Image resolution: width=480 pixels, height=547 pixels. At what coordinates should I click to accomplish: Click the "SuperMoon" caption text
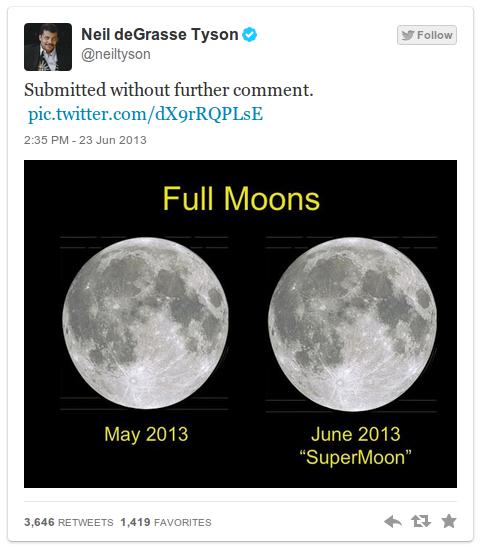[x=355, y=457]
